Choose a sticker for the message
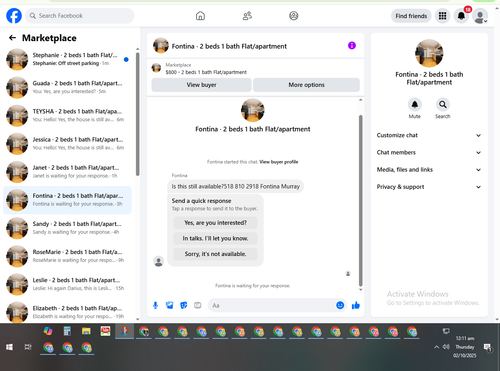 184,305
